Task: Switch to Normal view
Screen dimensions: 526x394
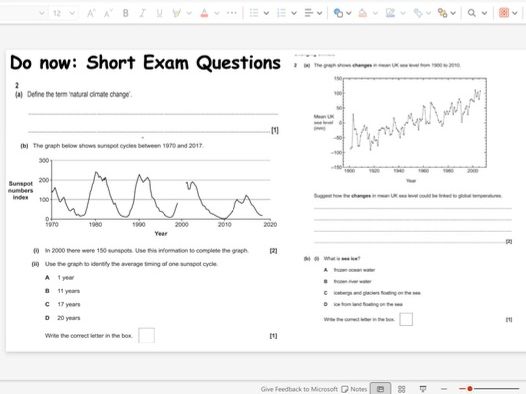Action: point(380,389)
